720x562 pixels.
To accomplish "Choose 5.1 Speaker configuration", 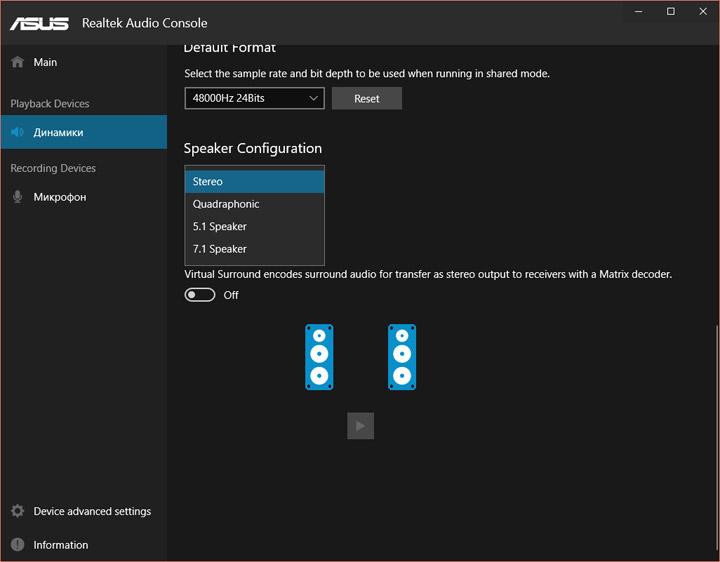I will click(254, 226).
